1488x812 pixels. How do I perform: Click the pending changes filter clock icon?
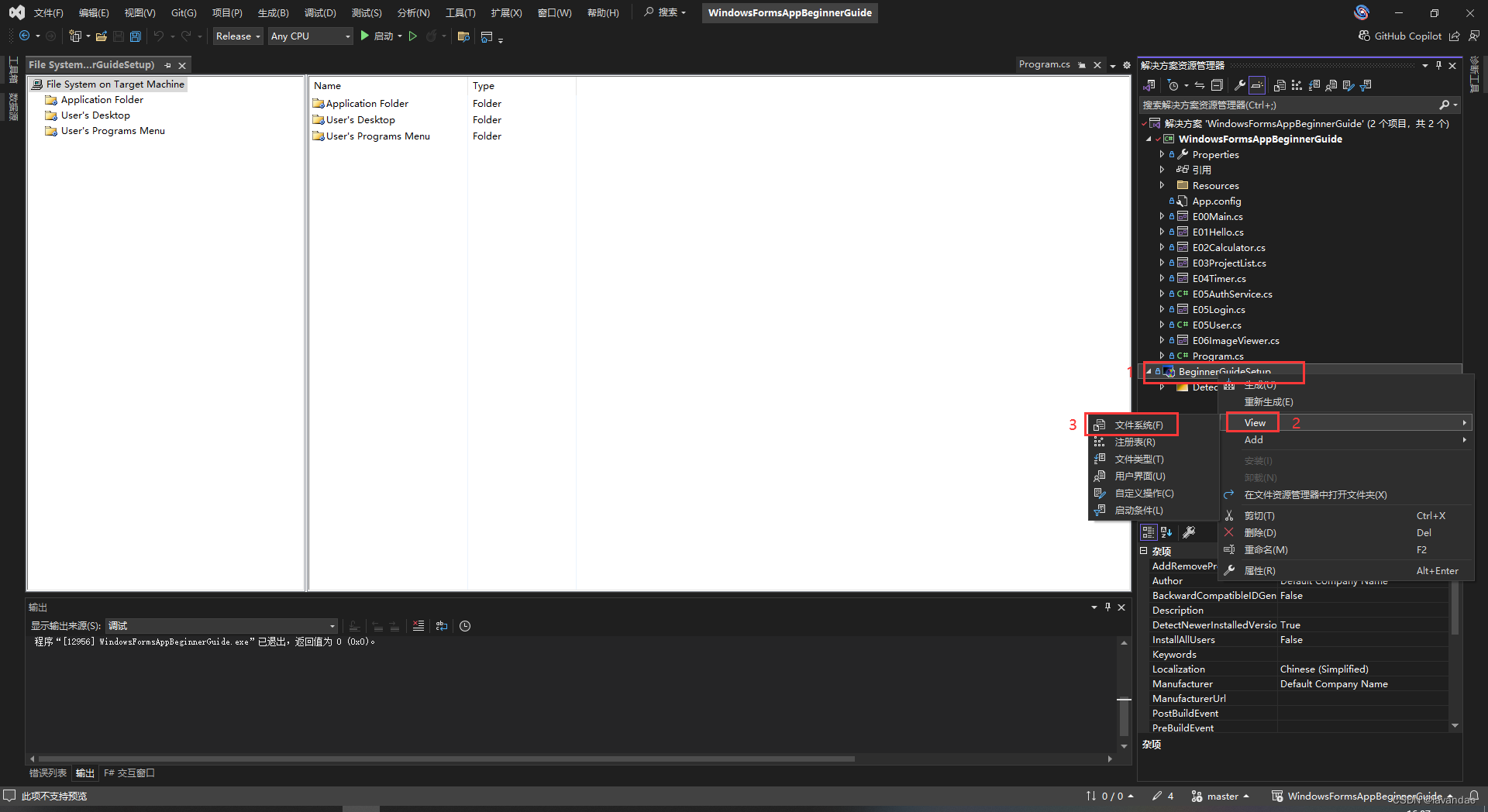1173,85
